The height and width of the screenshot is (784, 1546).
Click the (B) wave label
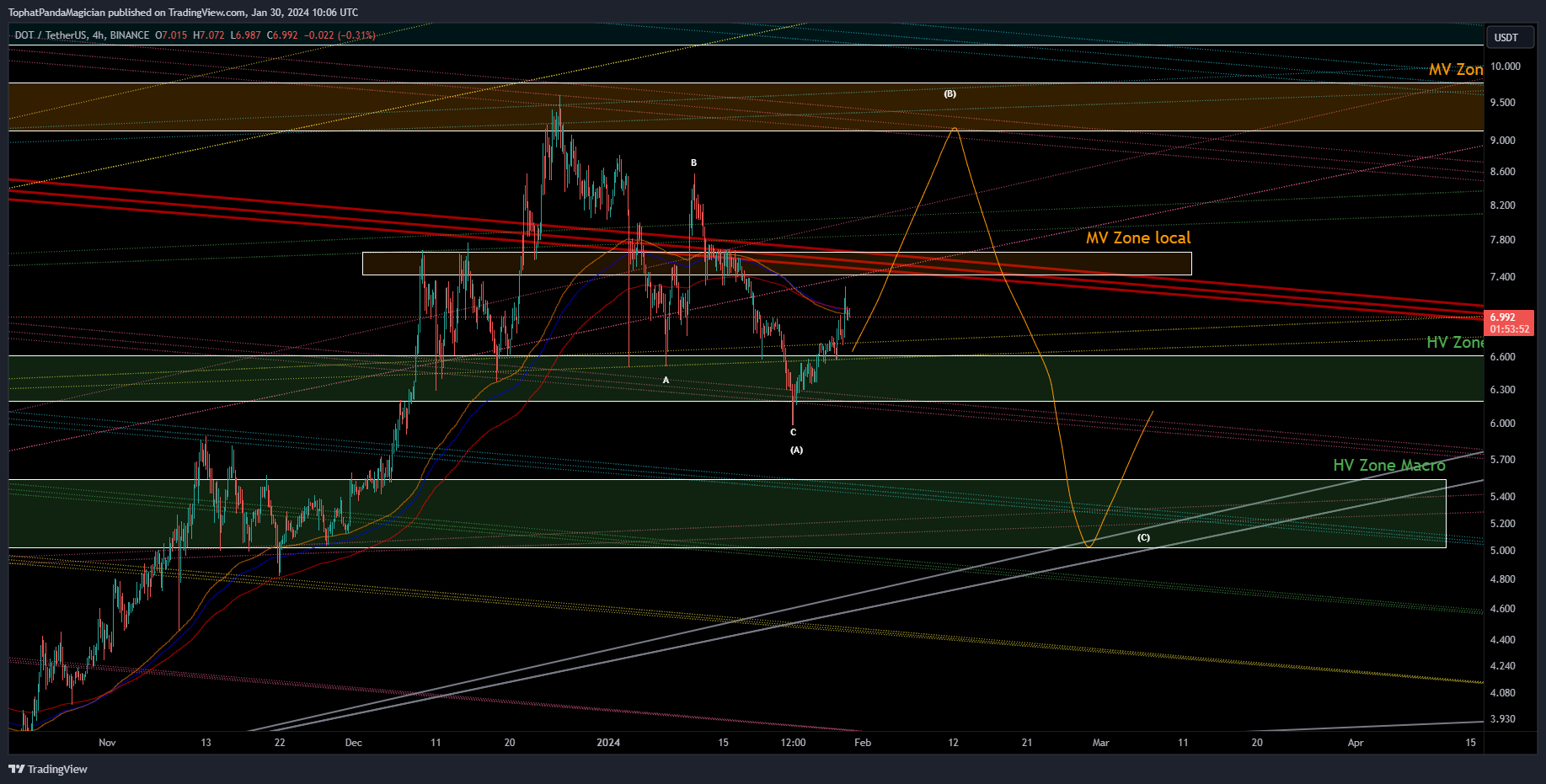950,93
